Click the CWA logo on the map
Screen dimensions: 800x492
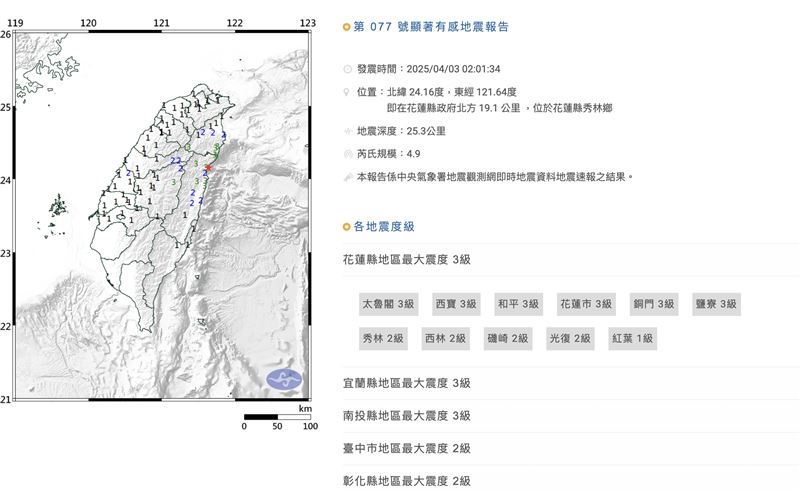(x=284, y=379)
